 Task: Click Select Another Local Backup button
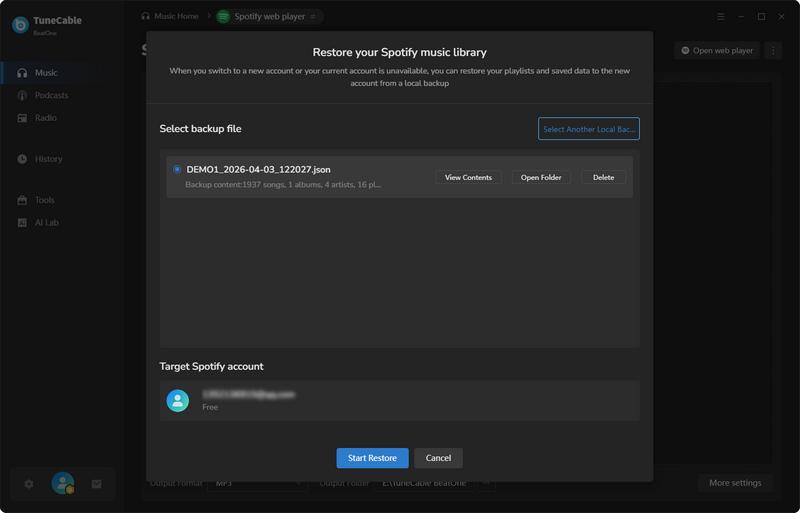[x=589, y=129]
